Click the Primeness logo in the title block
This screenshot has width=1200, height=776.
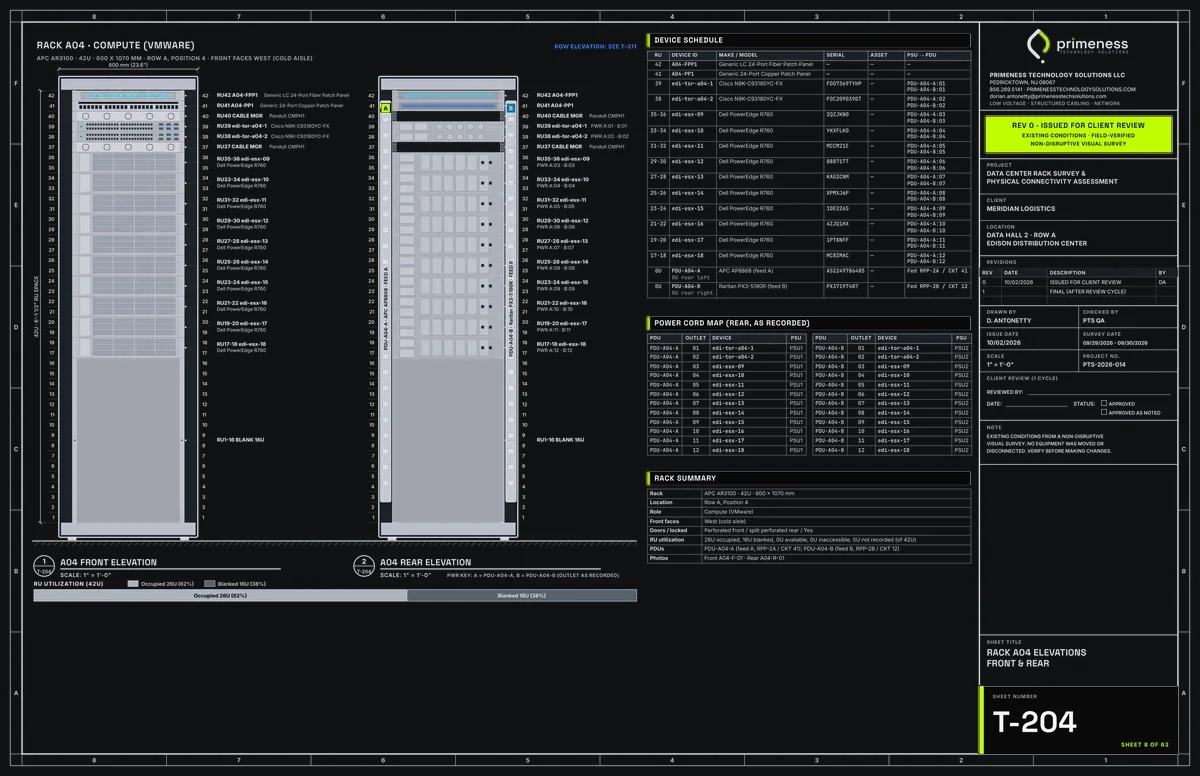click(1078, 46)
